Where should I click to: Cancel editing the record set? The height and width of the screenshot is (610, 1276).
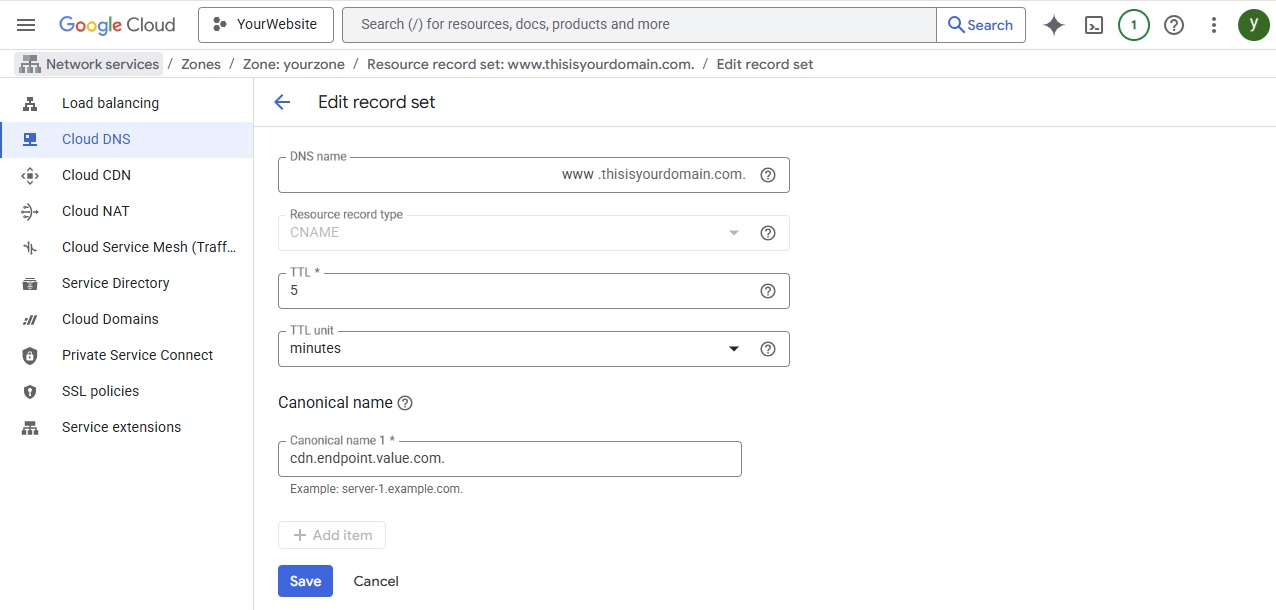click(376, 581)
